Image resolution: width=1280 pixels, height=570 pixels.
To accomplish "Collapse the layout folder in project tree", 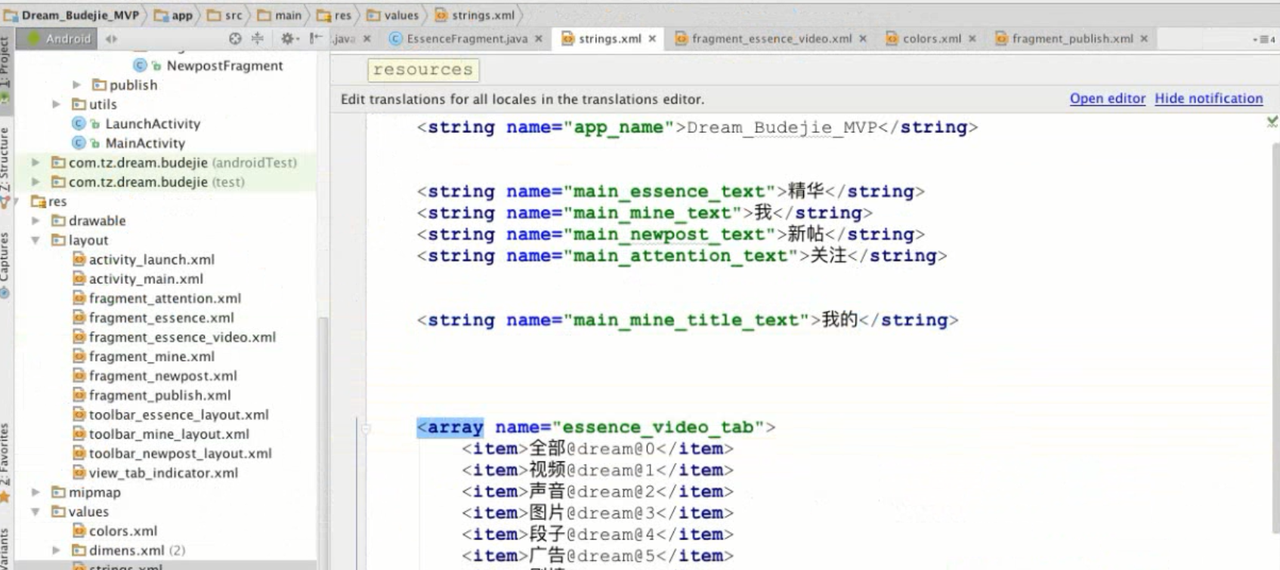I will (x=36, y=240).
